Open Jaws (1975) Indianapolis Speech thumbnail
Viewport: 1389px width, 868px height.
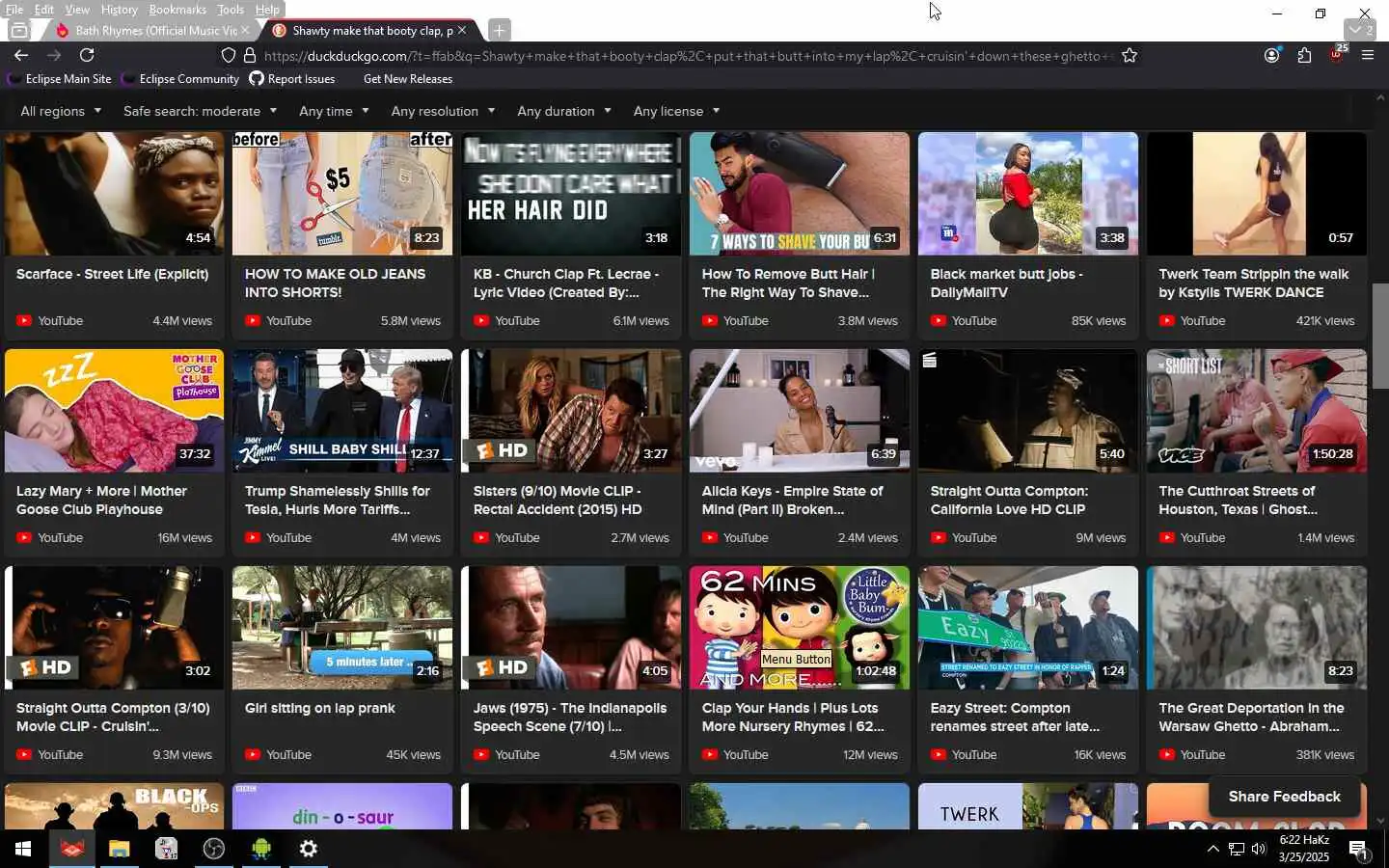click(x=571, y=628)
